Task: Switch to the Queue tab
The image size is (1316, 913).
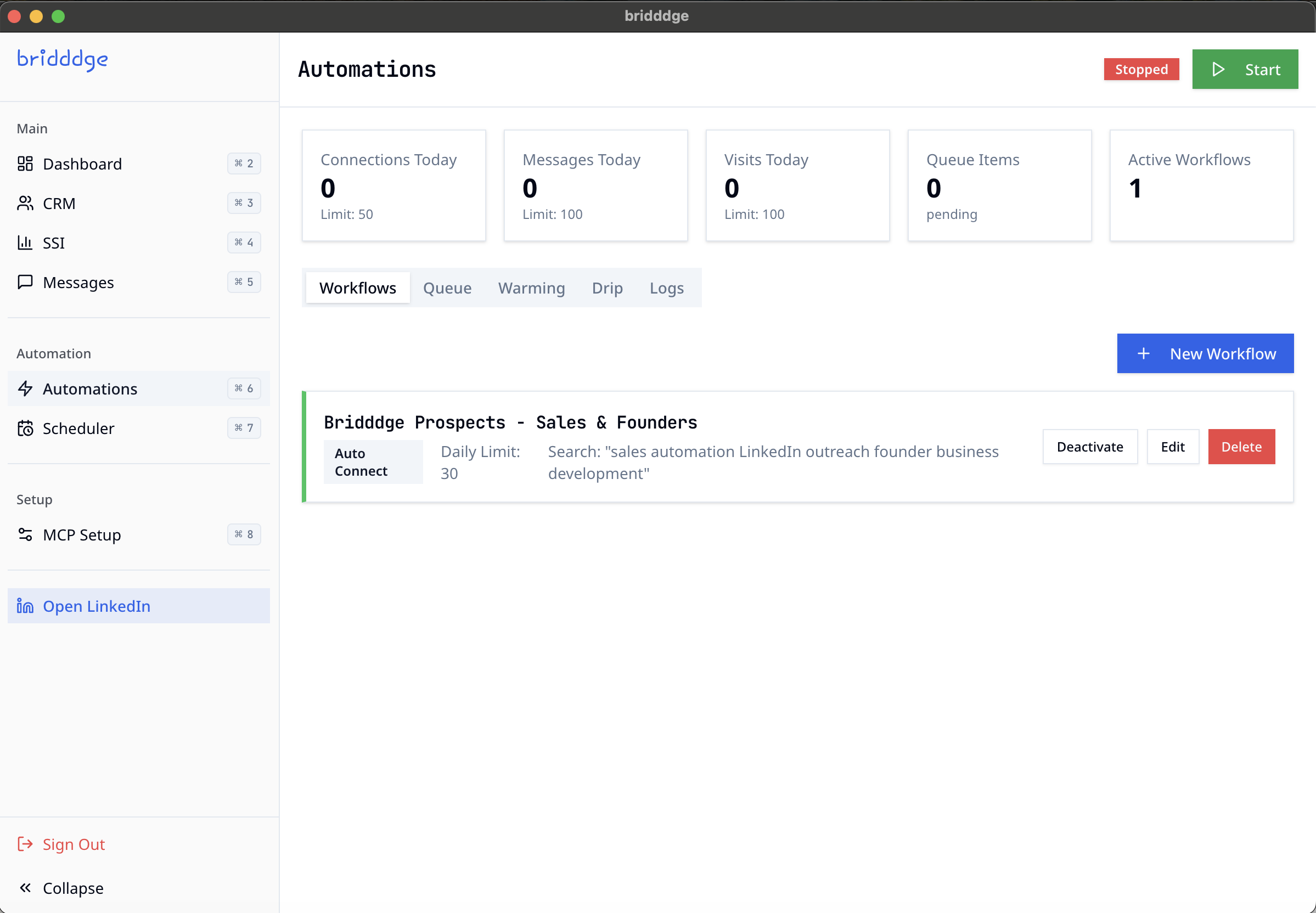Action: pyautogui.click(x=447, y=288)
